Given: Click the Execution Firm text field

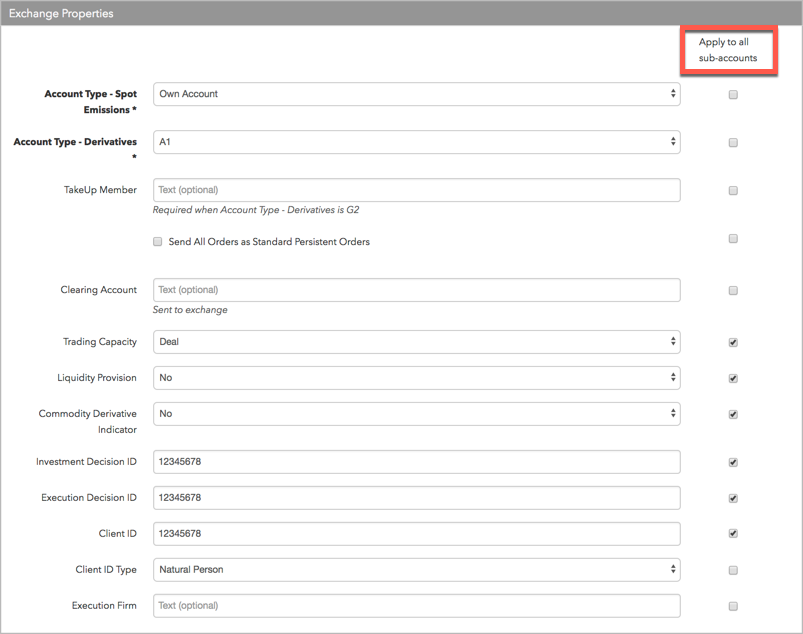Looking at the screenshot, I should pyautogui.click(x=416, y=606).
